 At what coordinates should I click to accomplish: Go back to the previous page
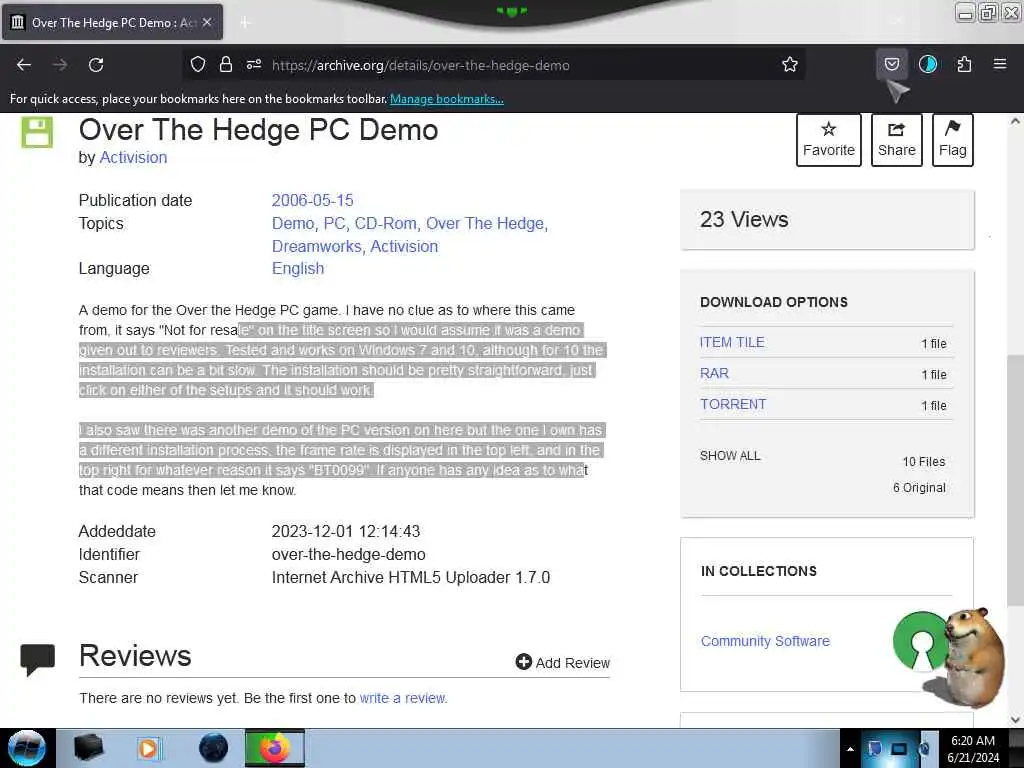[x=24, y=65]
